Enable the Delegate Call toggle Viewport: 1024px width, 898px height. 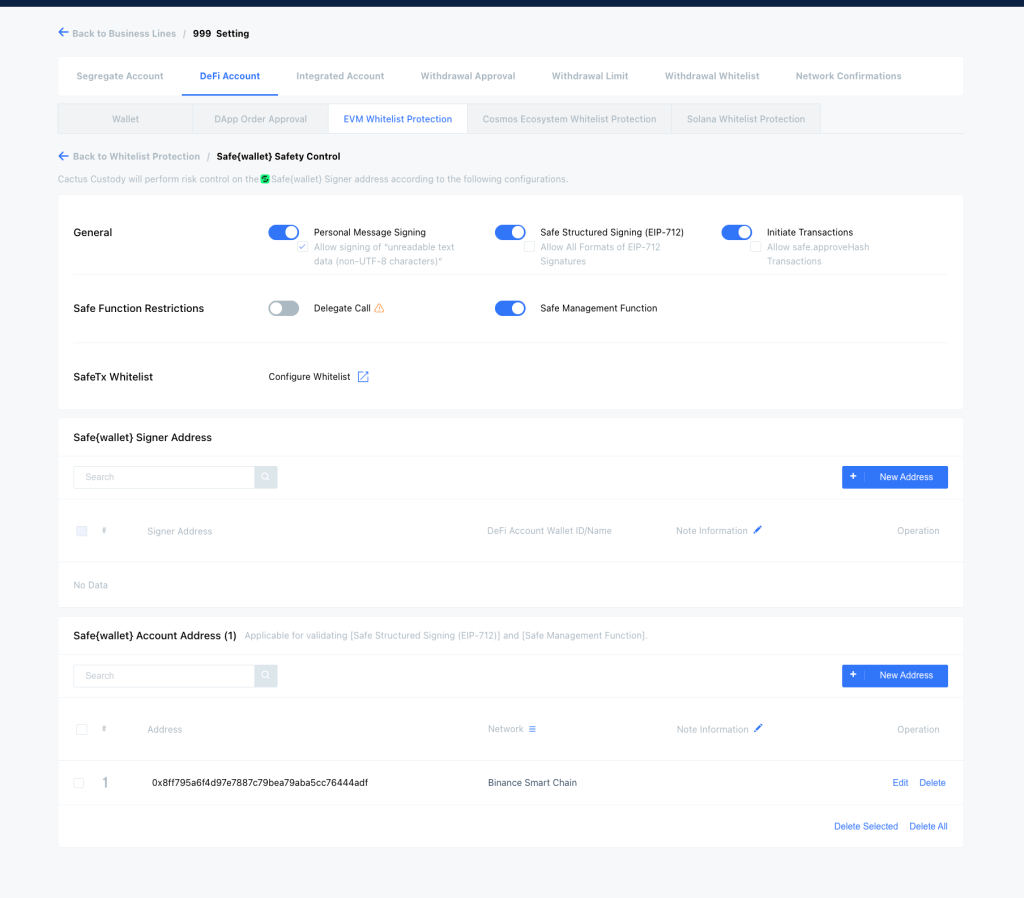(283, 308)
